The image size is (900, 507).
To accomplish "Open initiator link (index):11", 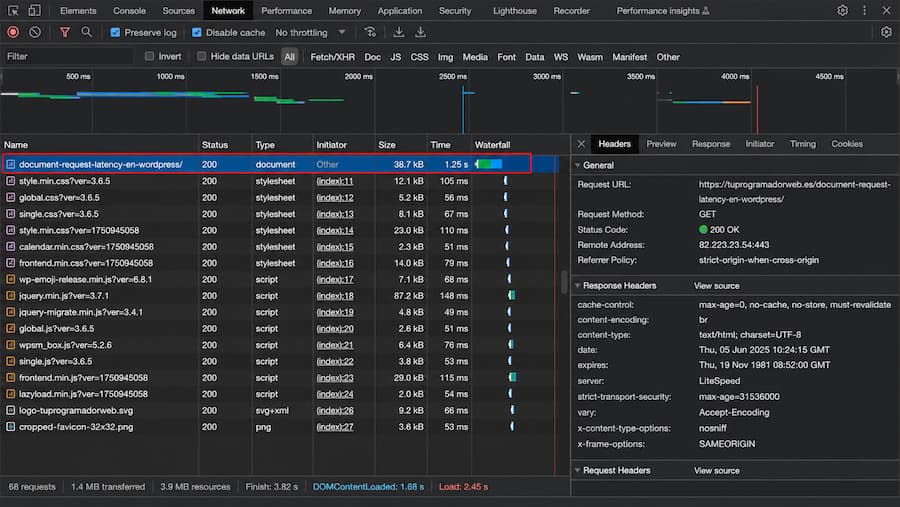I will (335, 181).
